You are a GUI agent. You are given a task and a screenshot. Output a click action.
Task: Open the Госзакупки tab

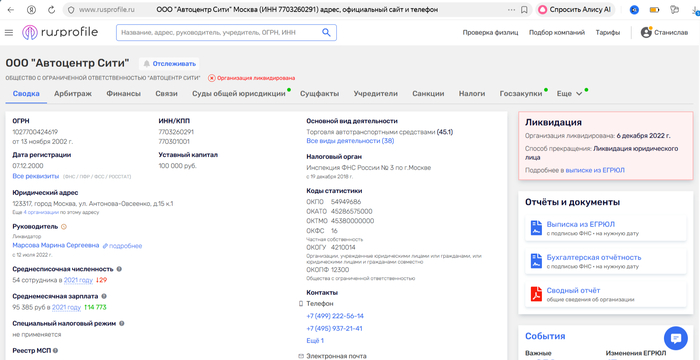click(521, 93)
